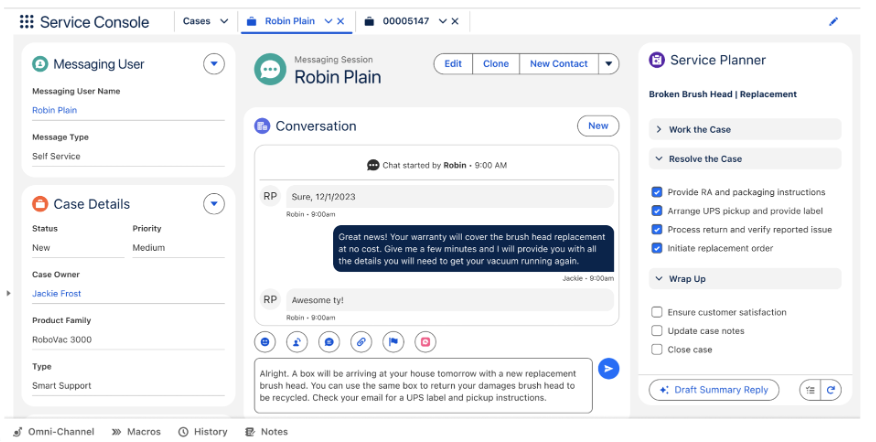Close the Robin Plain tab
Image resolution: width=876 pixels, height=442 pixels.
341,21
